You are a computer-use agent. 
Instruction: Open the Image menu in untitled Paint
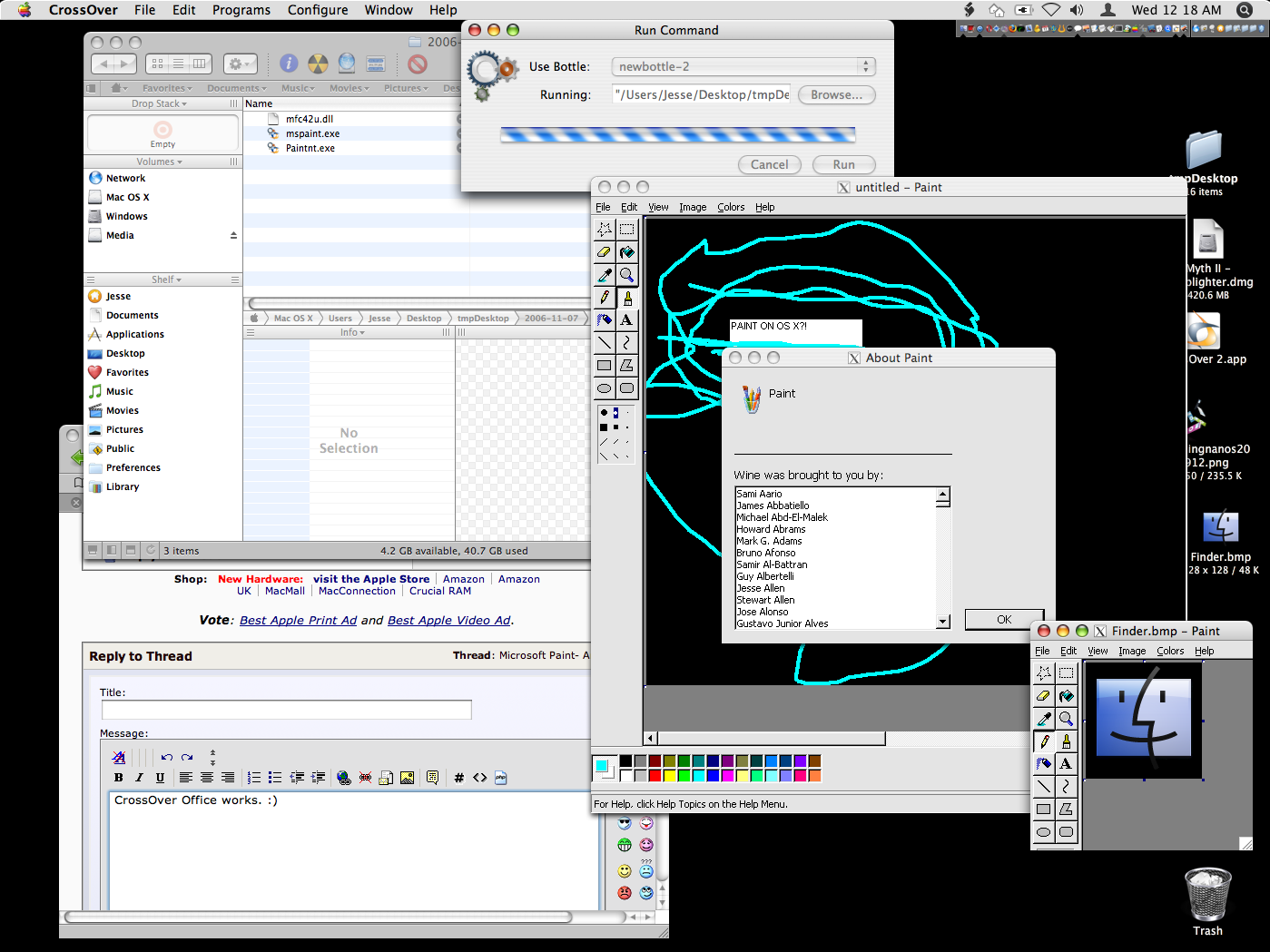693,207
